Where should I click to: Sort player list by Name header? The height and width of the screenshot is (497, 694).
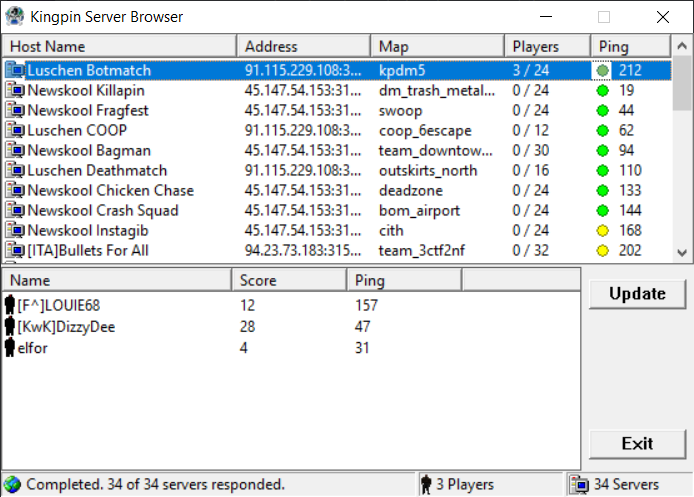117,280
